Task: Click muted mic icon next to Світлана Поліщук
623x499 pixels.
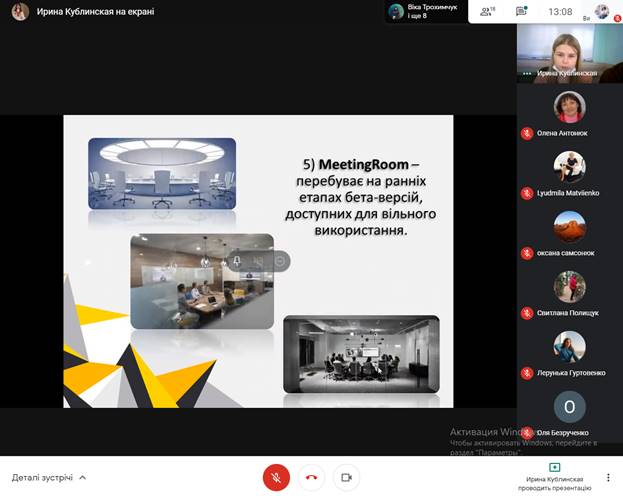Action: pyautogui.click(x=527, y=313)
